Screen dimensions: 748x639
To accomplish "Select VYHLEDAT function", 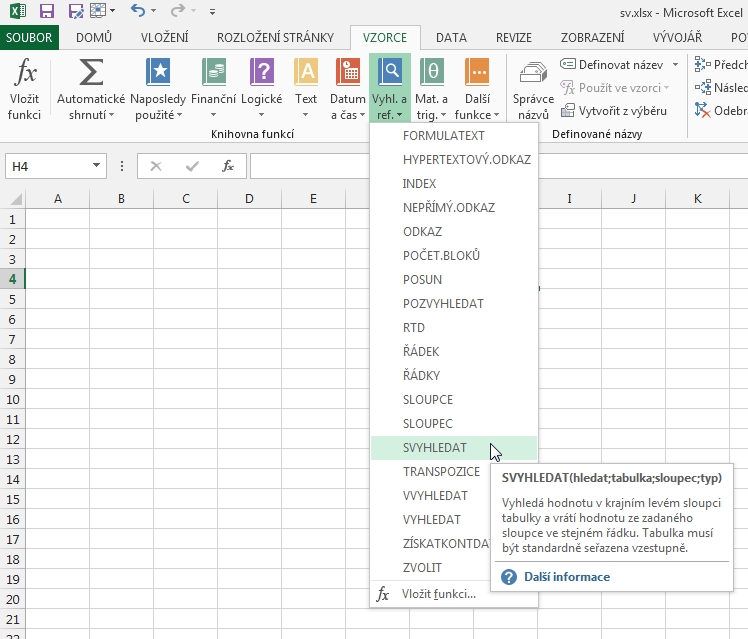I will coord(431,520).
